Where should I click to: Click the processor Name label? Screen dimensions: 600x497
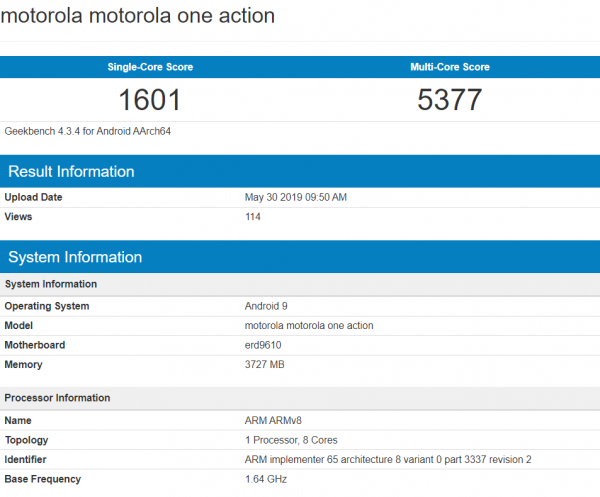(18, 420)
